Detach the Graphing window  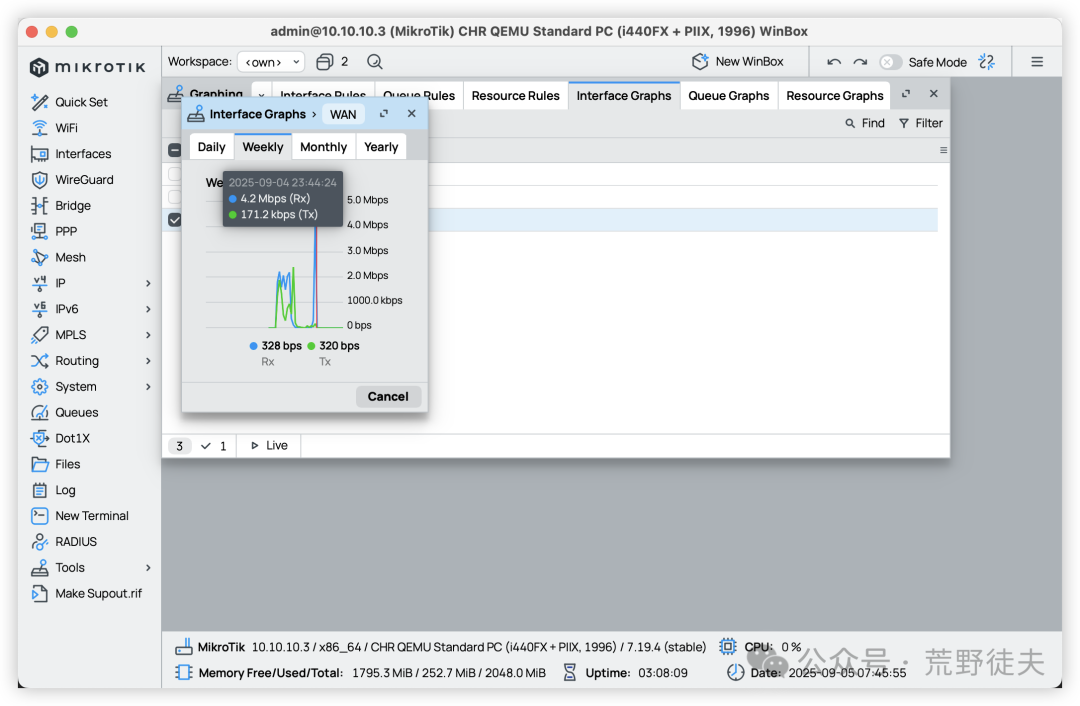906,94
